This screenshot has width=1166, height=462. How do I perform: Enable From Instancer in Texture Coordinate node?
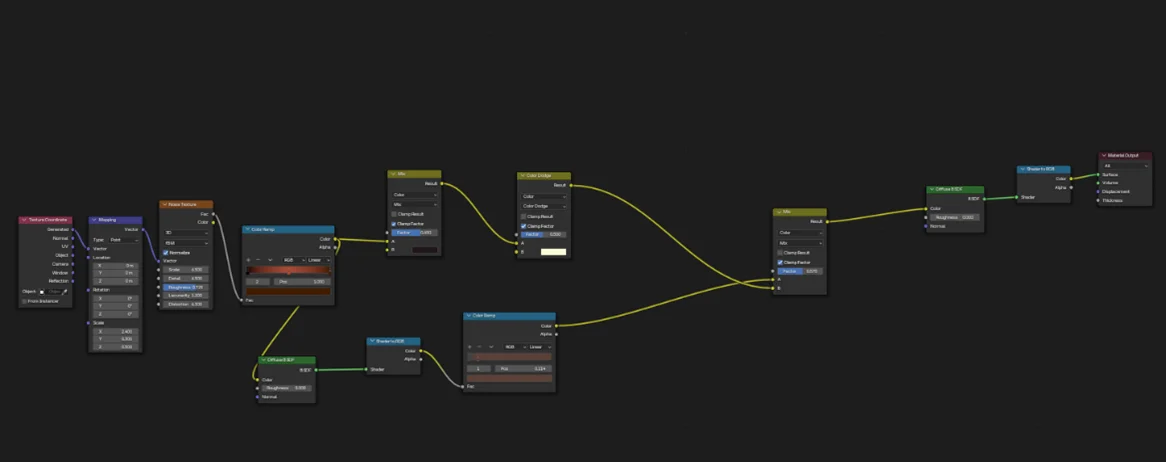(x=24, y=300)
